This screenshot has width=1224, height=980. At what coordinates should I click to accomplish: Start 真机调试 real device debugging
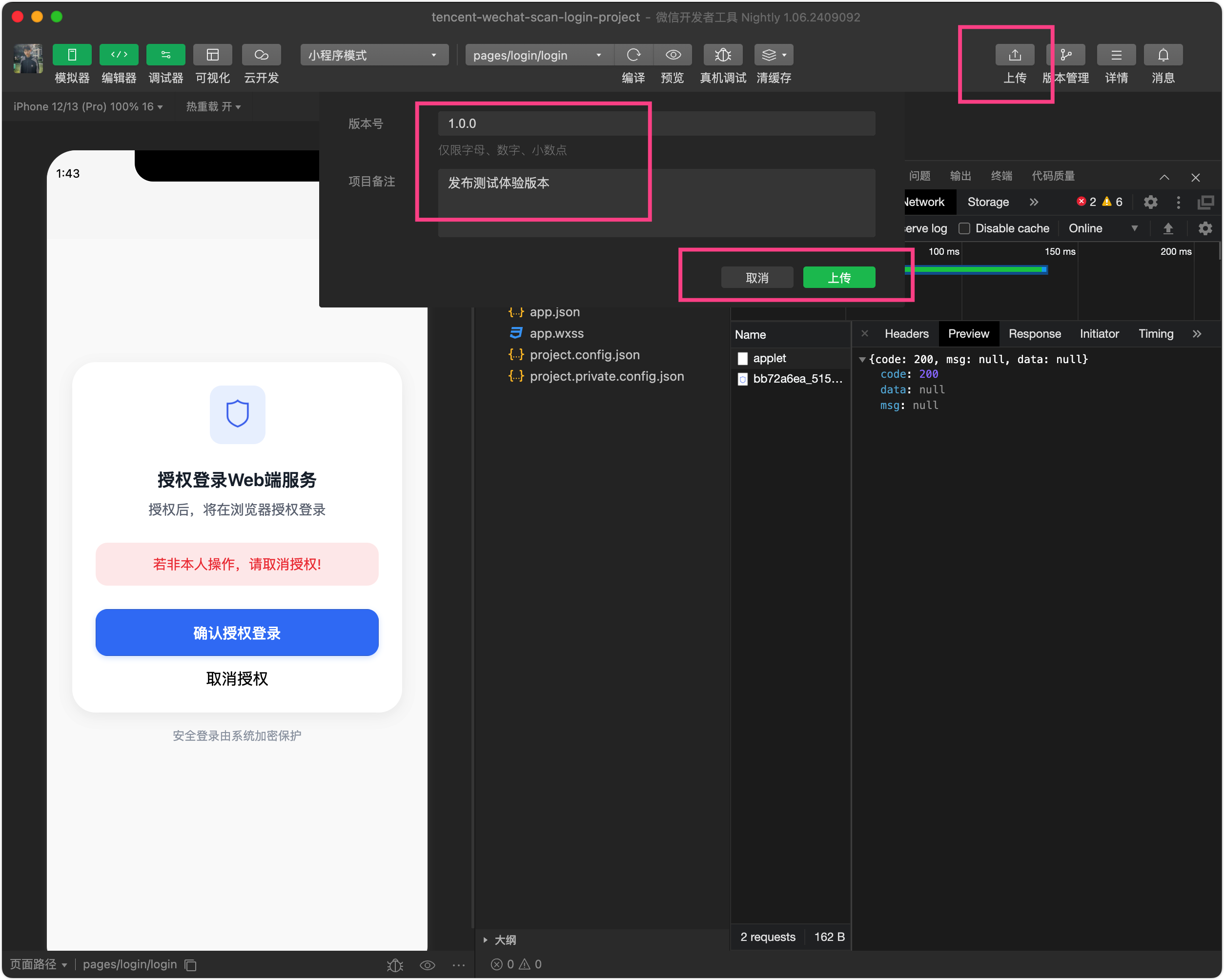(x=723, y=55)
